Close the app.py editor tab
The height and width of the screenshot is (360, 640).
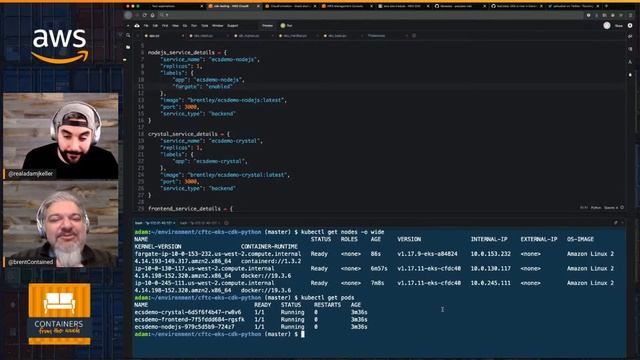click(182, 36)
